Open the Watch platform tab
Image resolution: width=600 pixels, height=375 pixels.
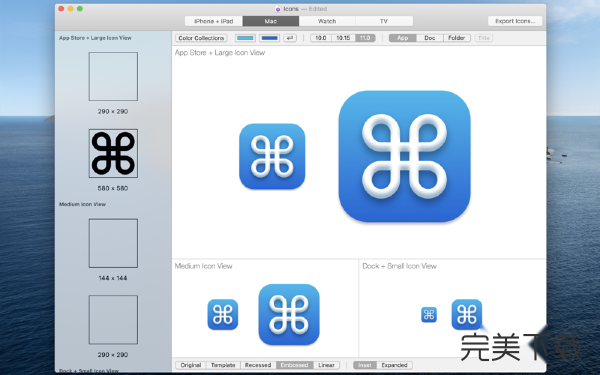click(327, 21)
